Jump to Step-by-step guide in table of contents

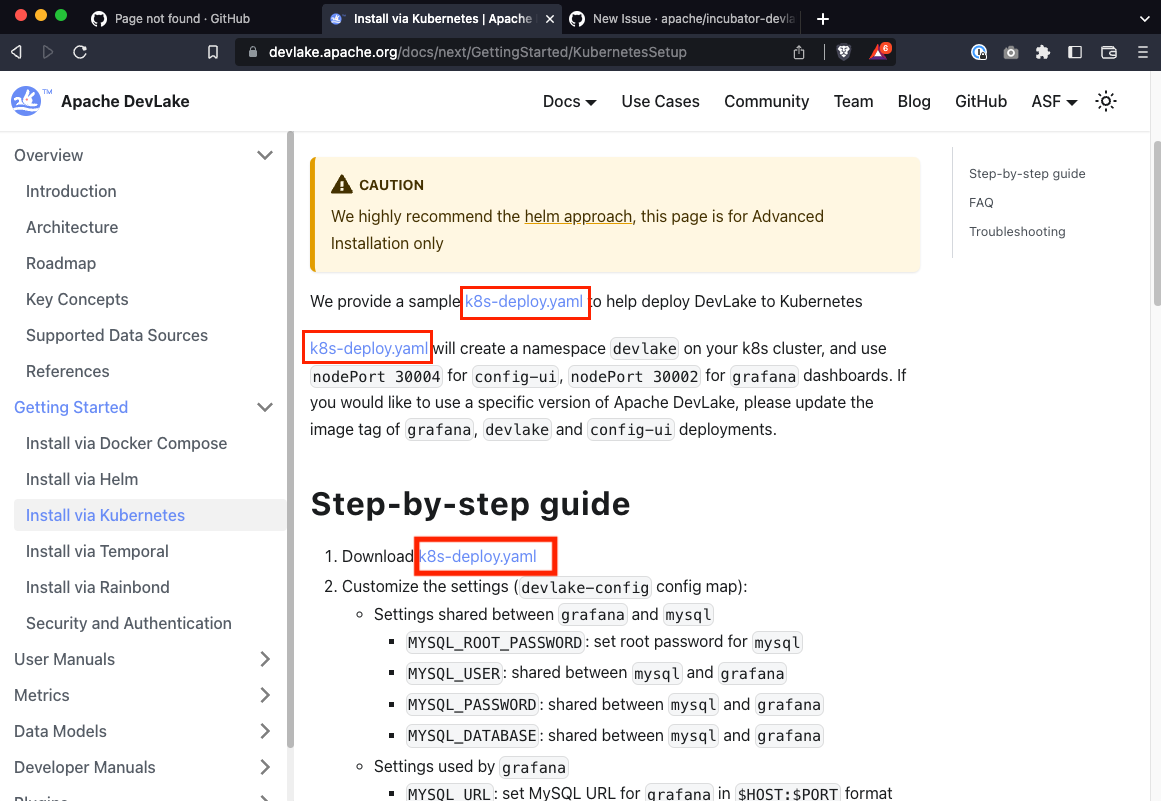tap(1027, 173)
